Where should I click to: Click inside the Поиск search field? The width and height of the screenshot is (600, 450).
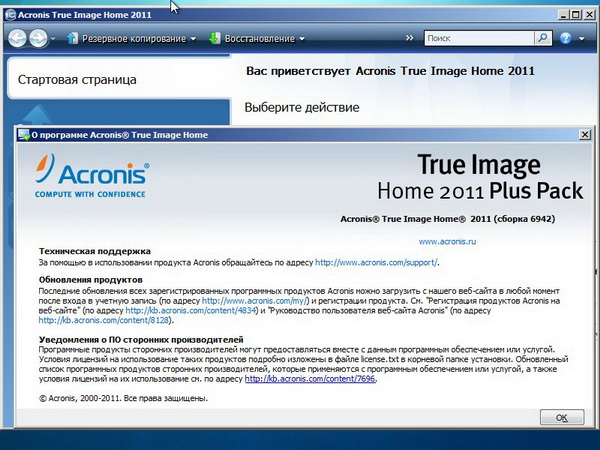coord(476,38)
